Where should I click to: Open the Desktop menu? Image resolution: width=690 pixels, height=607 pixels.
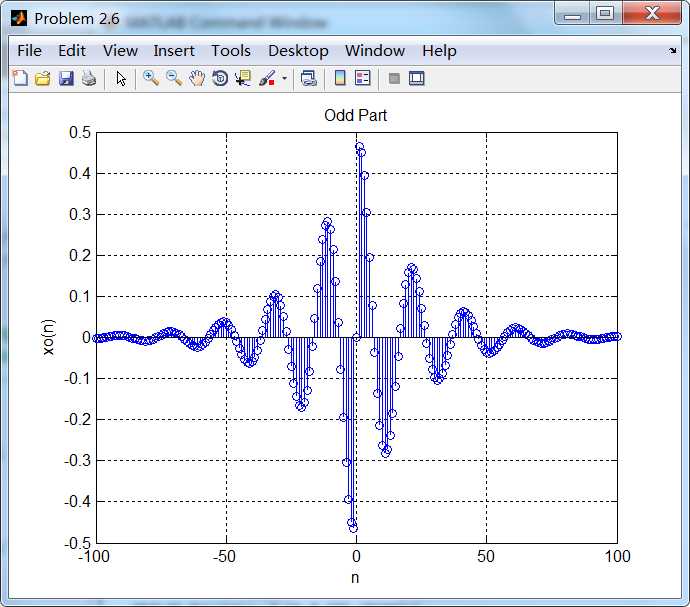298,51
